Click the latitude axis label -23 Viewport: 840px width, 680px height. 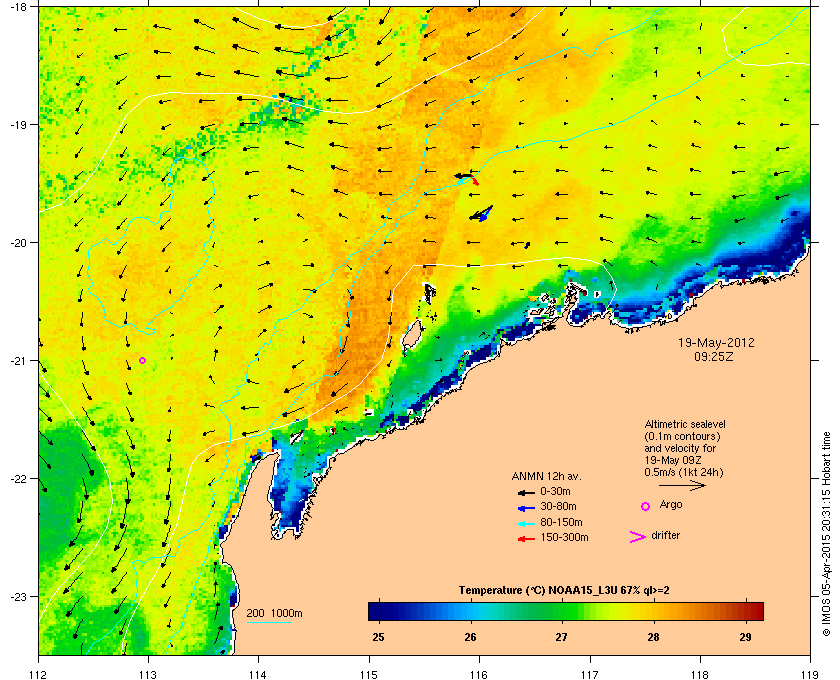tap(18, 596)
